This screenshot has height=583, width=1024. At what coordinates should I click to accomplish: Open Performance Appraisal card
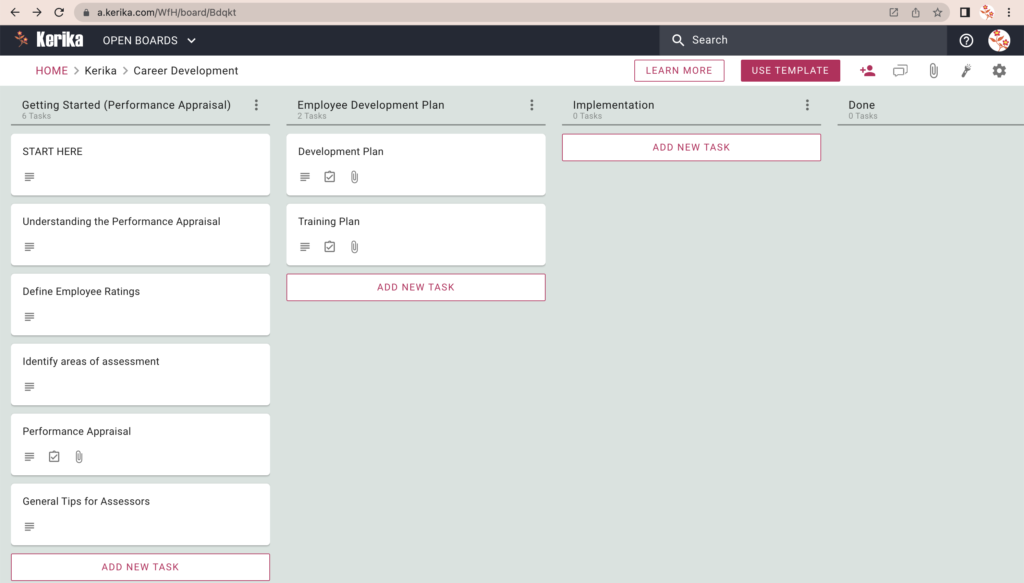(140, 444)
